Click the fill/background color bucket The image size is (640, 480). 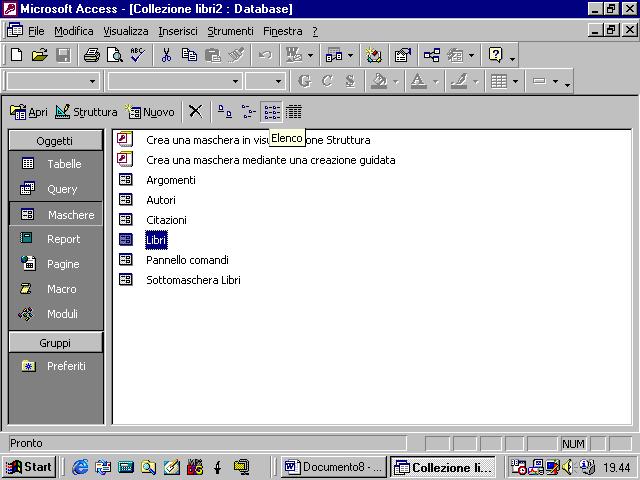click(x=379, y=81)
